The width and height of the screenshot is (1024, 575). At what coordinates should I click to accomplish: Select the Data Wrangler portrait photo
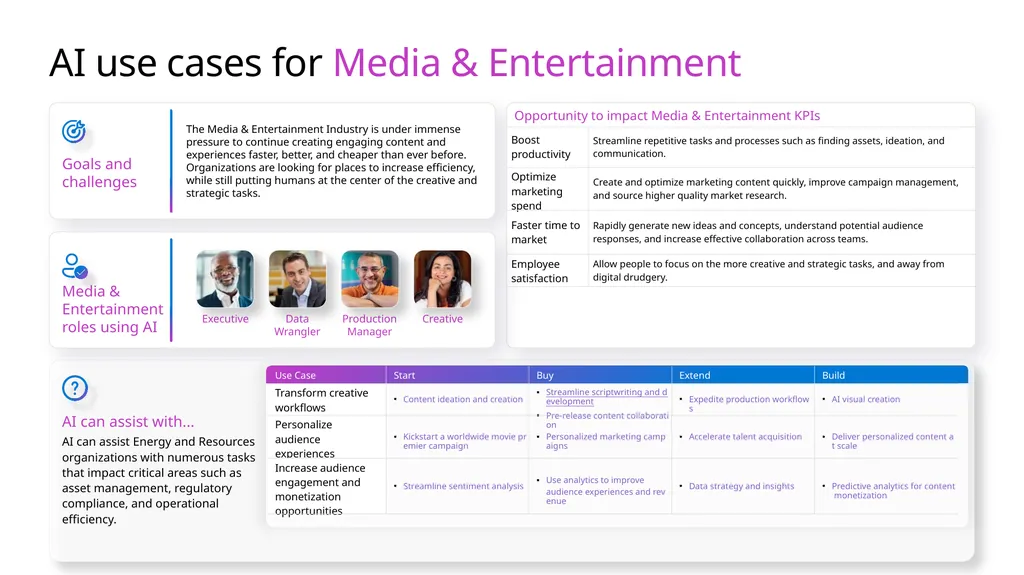(x=297, y=279)
